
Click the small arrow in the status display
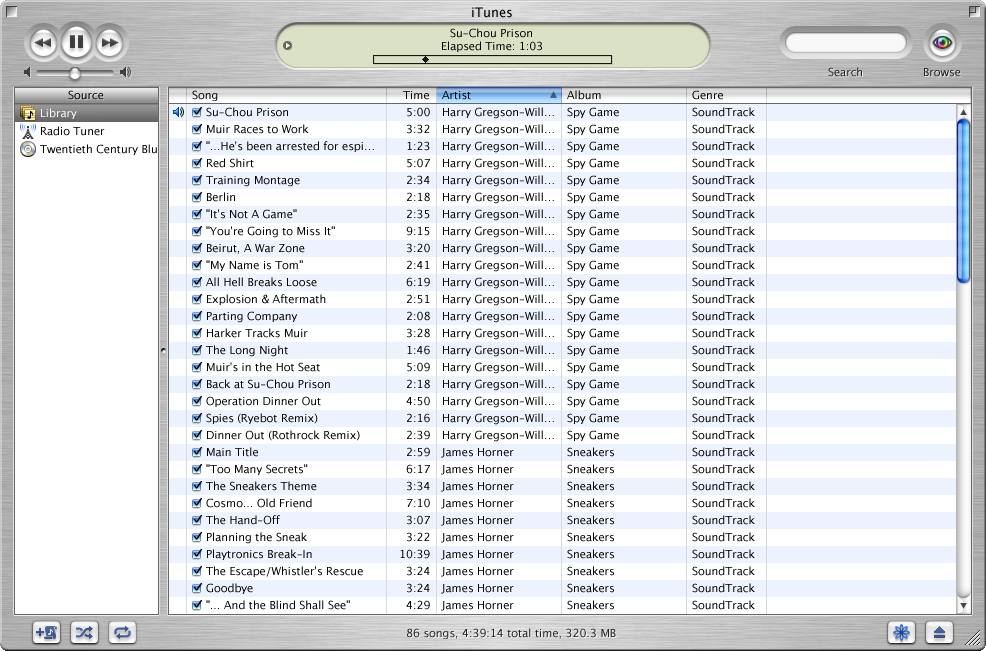[x=287, y=45]
